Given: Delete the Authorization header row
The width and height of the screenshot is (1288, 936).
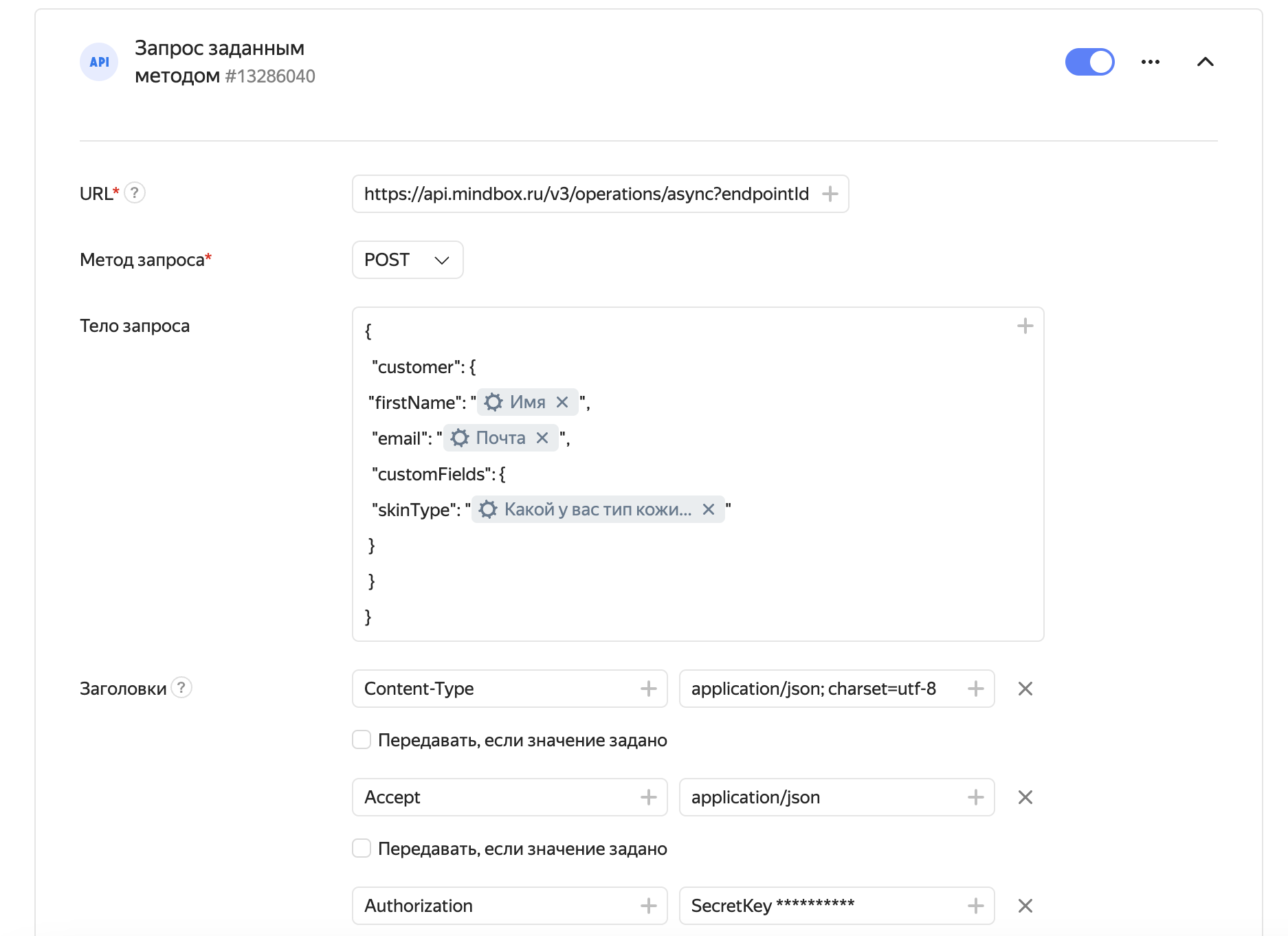Looking at the screenshot, I should (1025, 906).
